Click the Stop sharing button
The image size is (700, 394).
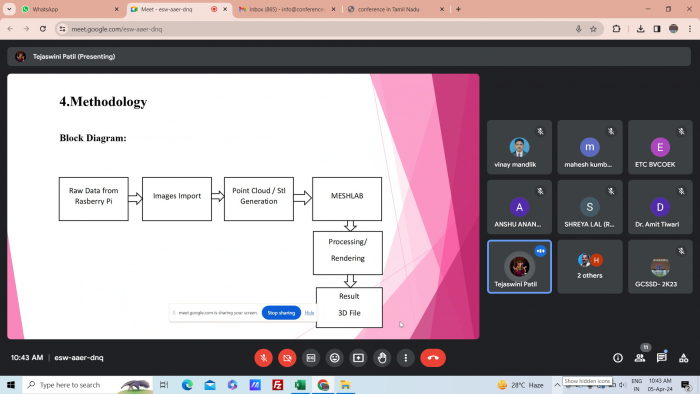pos(281,313)
